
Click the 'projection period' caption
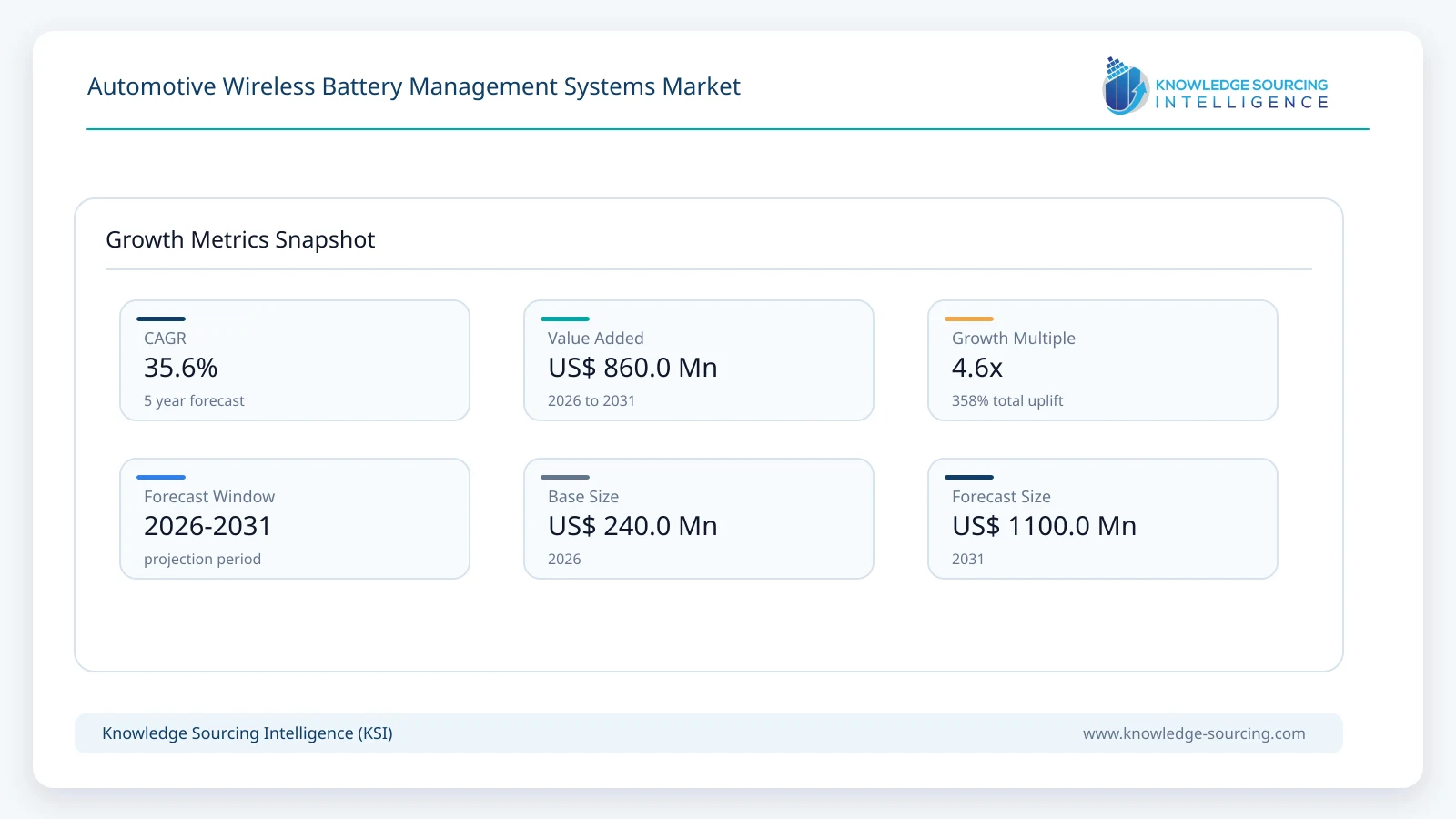pyautogui.click(x=202, y=560)
